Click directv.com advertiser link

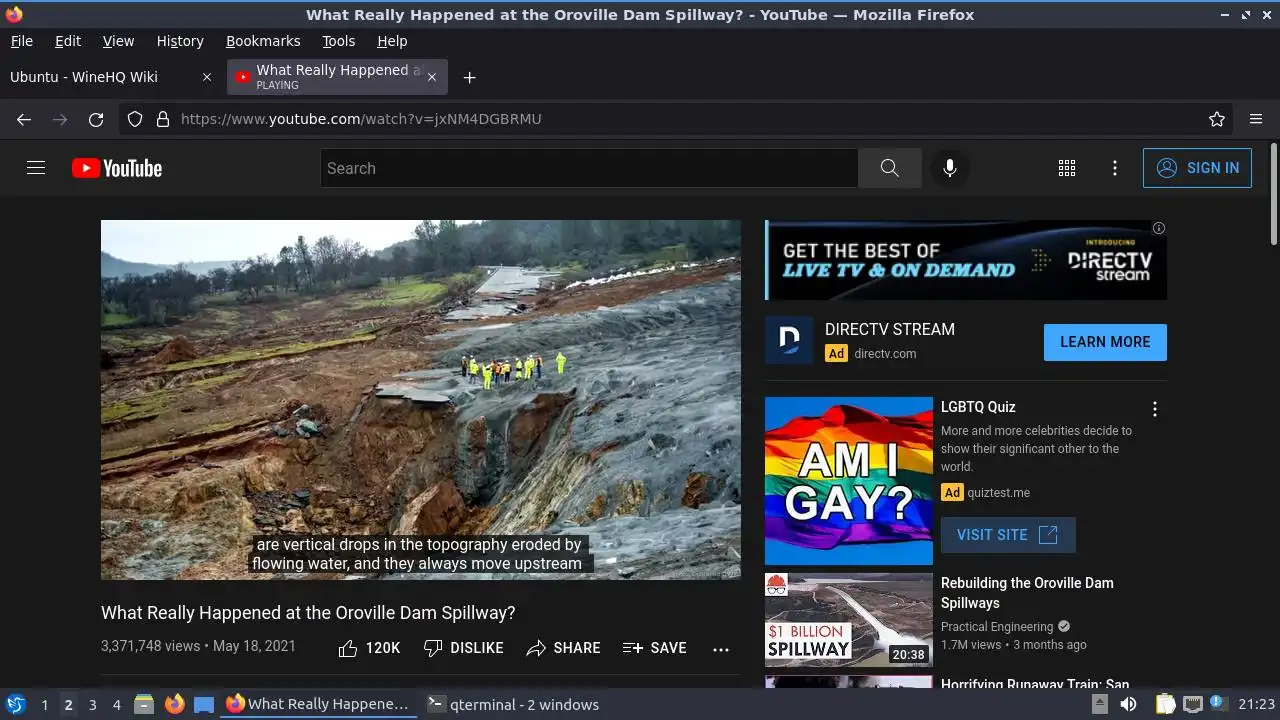[885, 353]
